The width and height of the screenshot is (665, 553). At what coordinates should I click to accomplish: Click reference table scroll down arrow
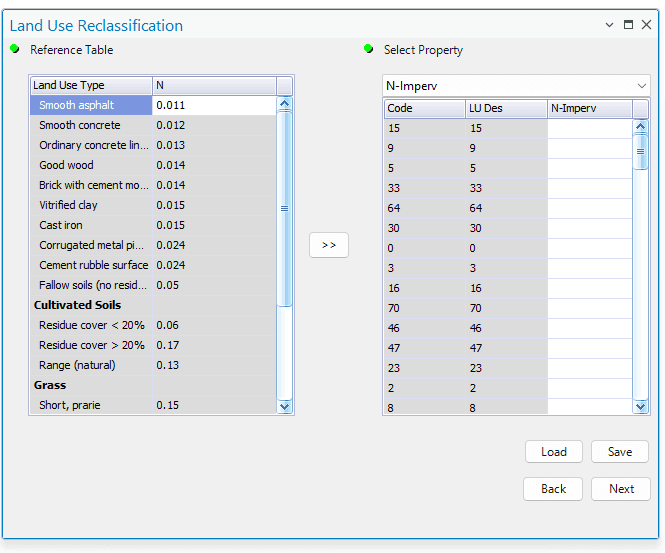[285, 406]
